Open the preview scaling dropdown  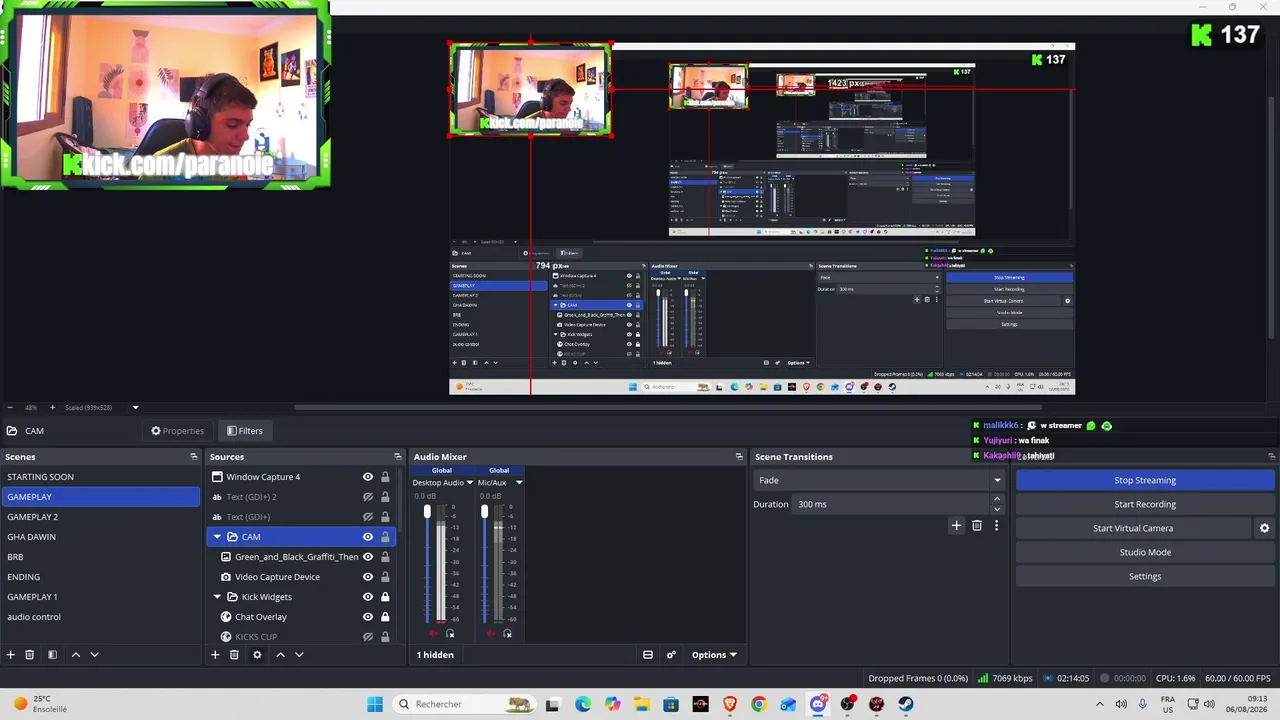(x=135, y=408)
